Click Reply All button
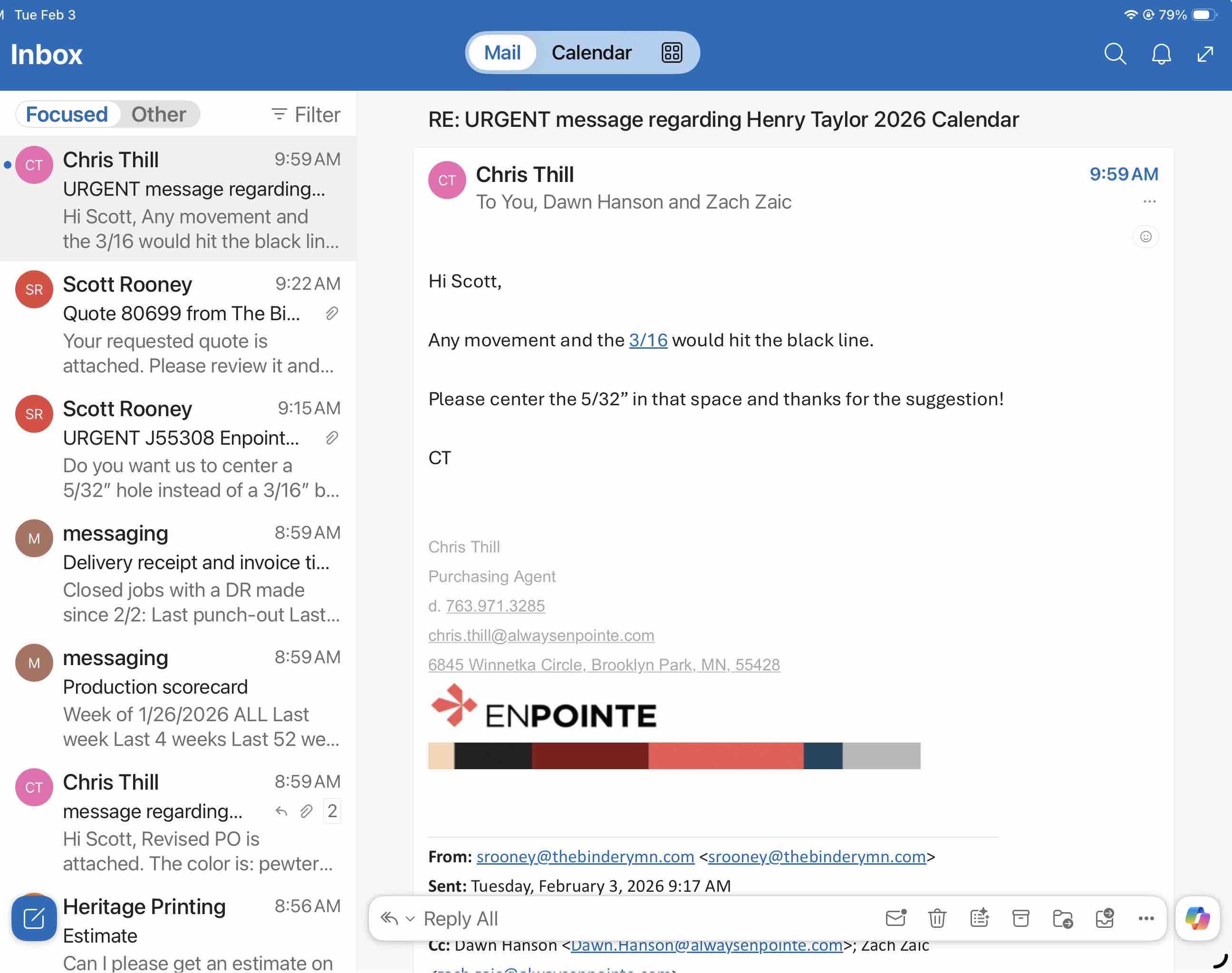Viewport: 1232px width, 973px height. (x=461, y=918)
